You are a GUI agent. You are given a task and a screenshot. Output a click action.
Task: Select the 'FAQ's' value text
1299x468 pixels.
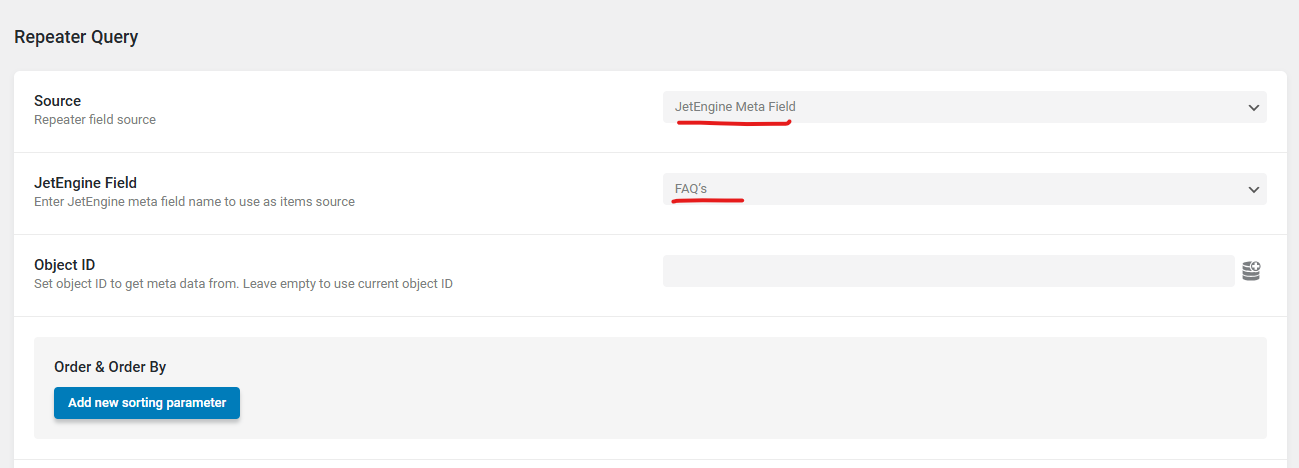[691, 189]
